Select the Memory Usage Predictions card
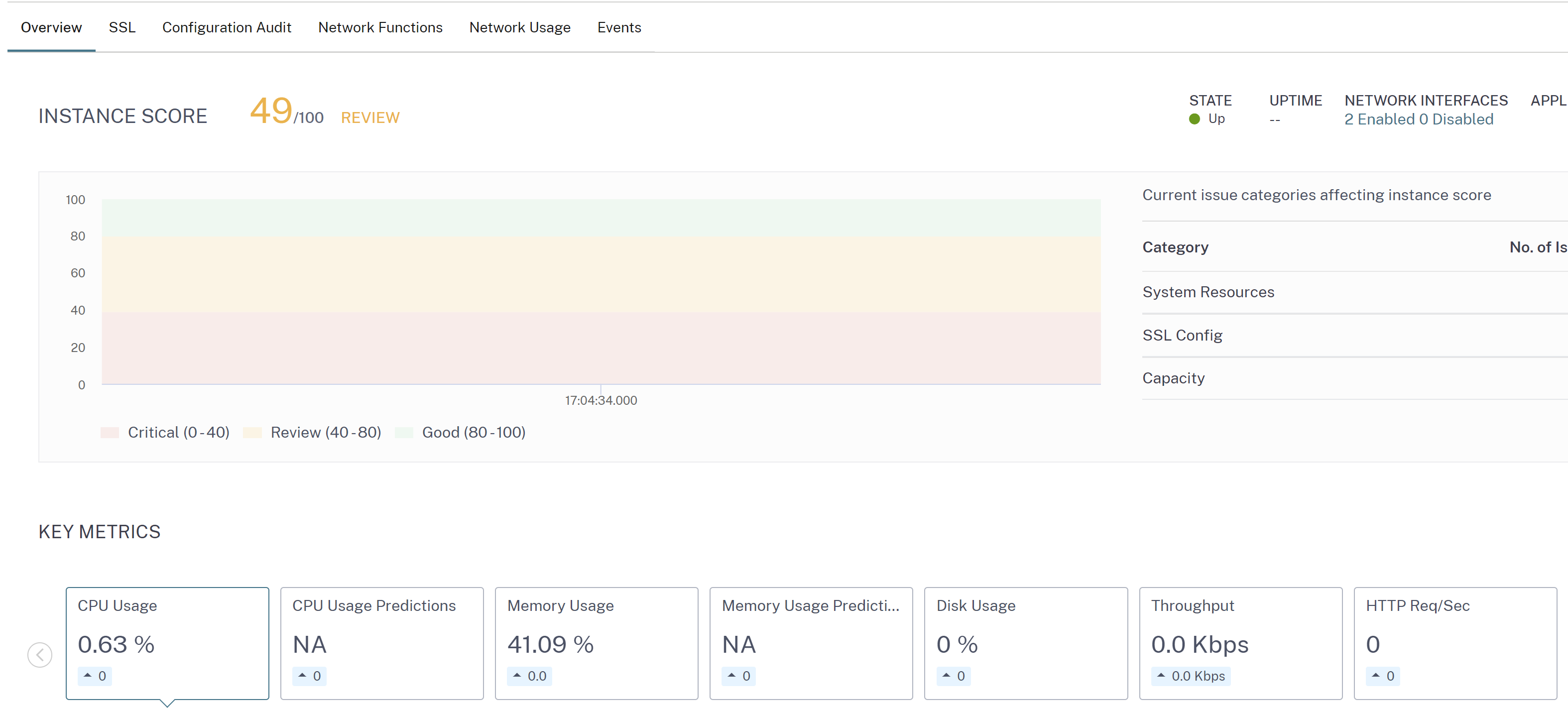 pyautogui.click(x=811, y=643)
